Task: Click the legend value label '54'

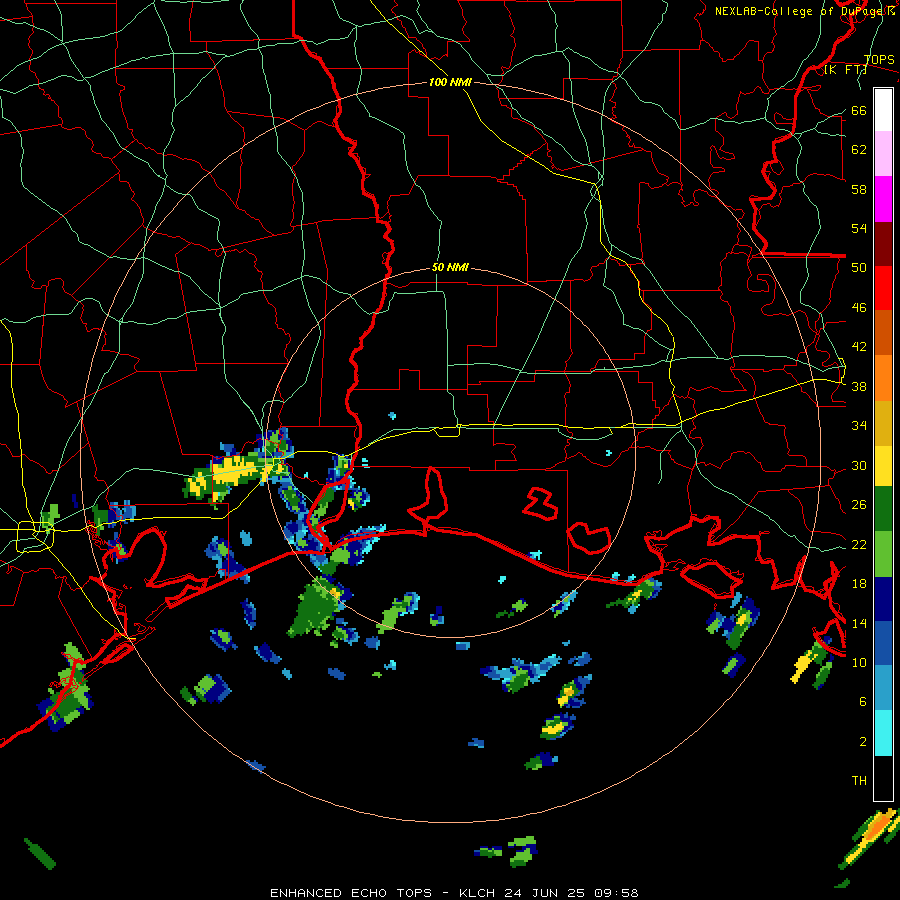Action: 859,228
